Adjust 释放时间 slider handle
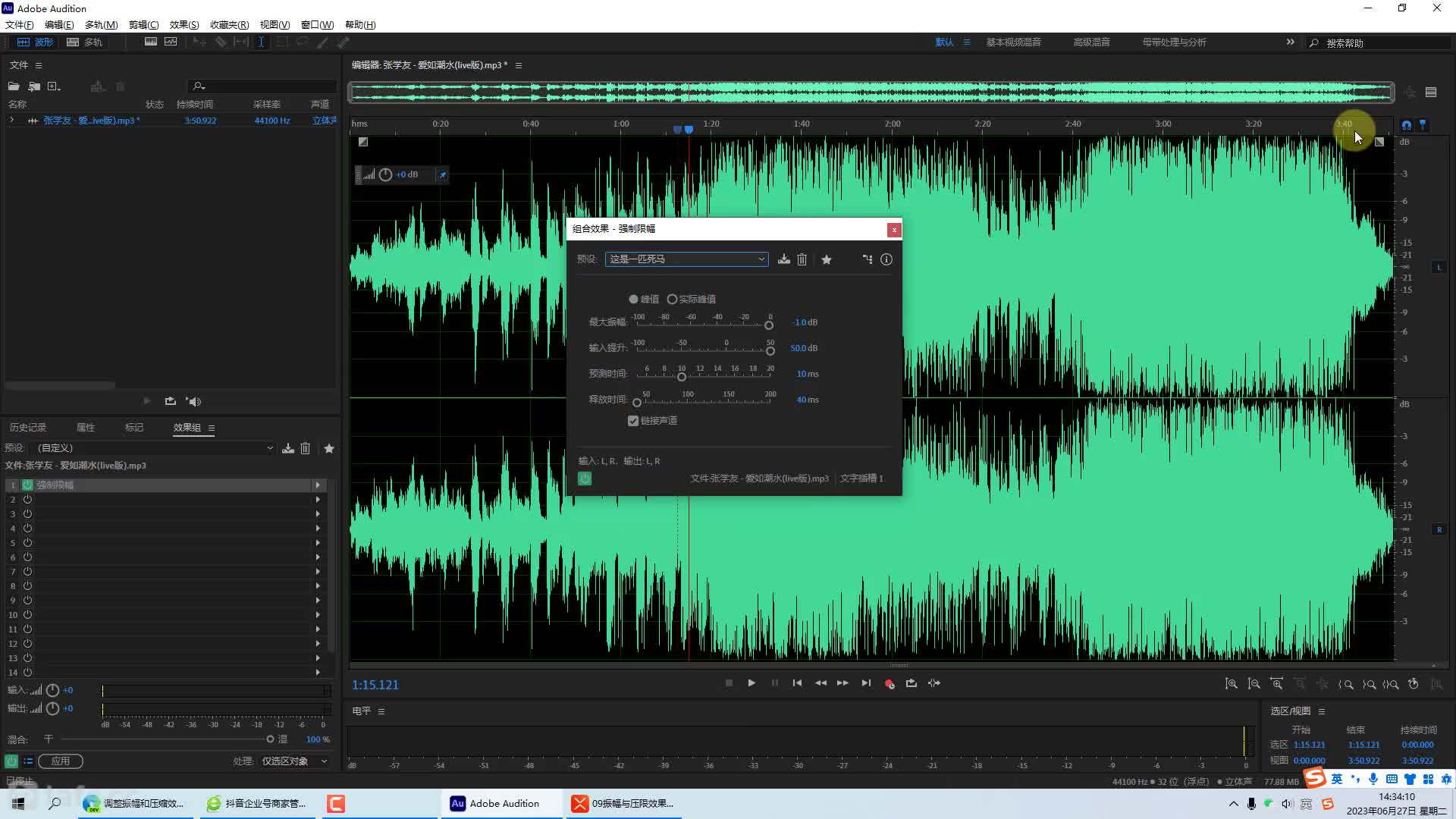 [x=637, y=403]
